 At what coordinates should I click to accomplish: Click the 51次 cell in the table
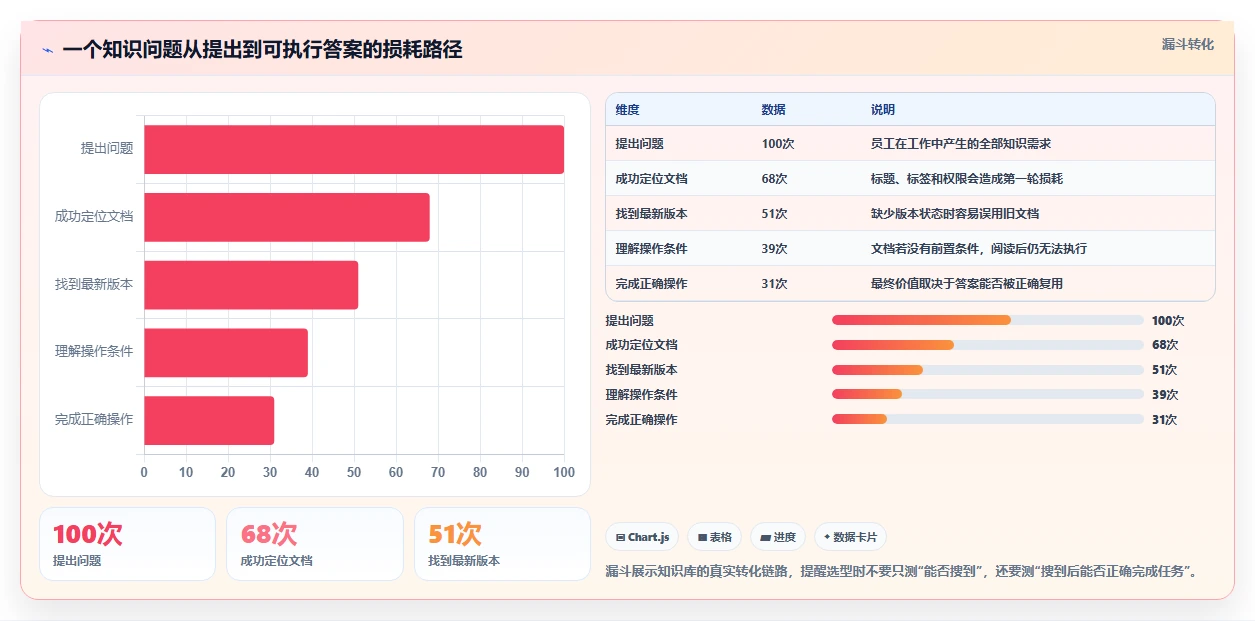coord(775,214)
